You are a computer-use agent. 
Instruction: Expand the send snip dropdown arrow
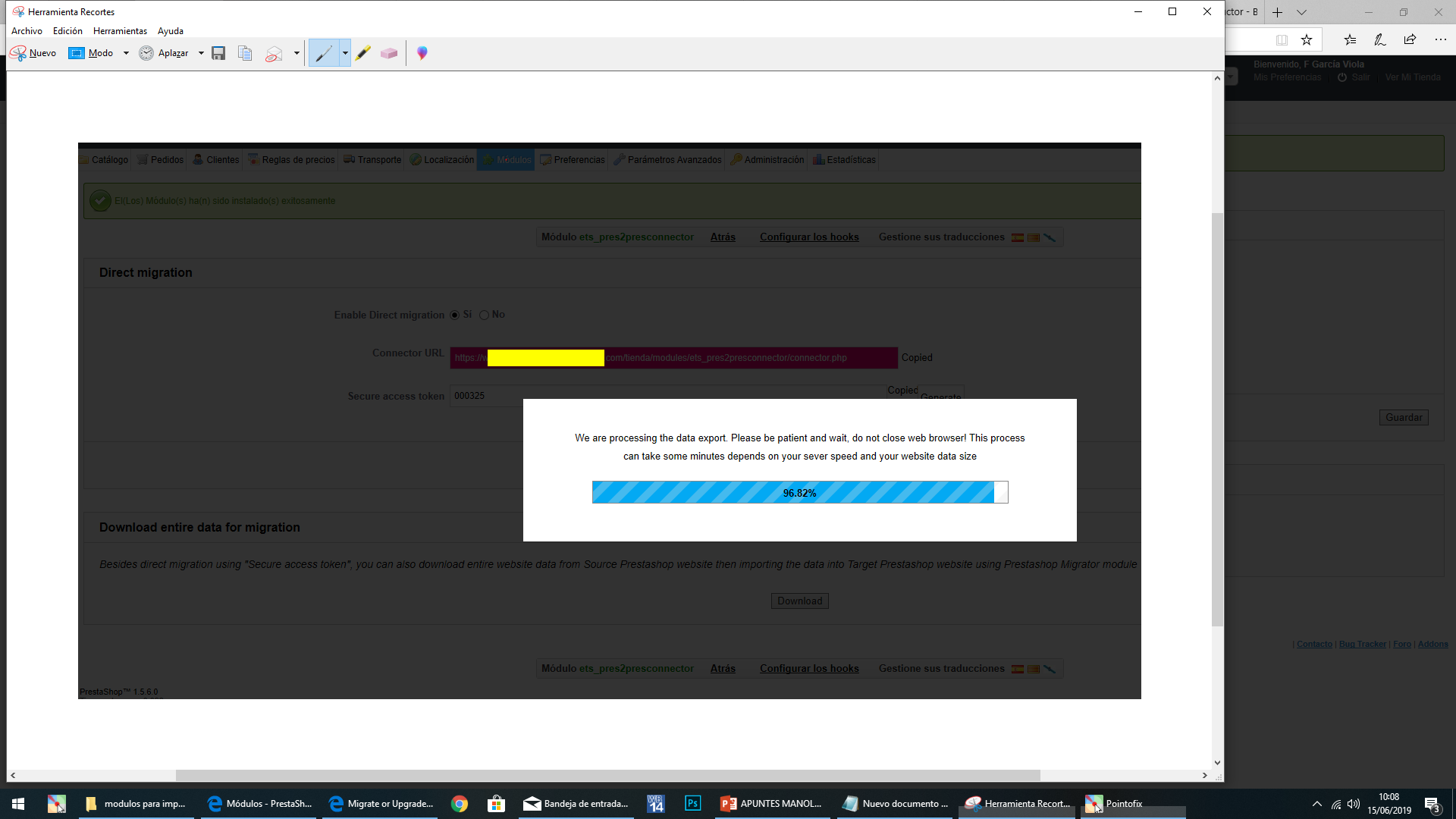point(297,53)
